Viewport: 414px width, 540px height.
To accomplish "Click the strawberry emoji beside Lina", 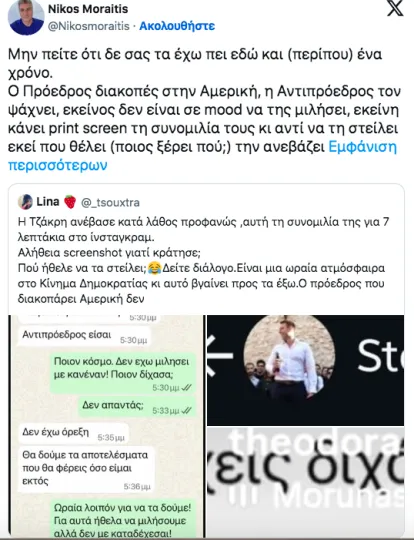I will tap(70, 202).
